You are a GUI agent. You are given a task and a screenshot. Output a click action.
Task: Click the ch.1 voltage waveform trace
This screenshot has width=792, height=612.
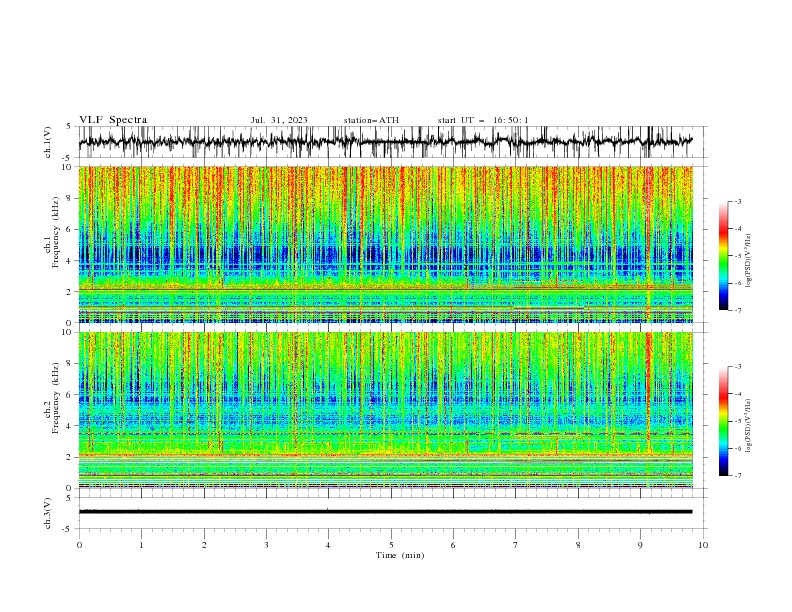(386, 142)
